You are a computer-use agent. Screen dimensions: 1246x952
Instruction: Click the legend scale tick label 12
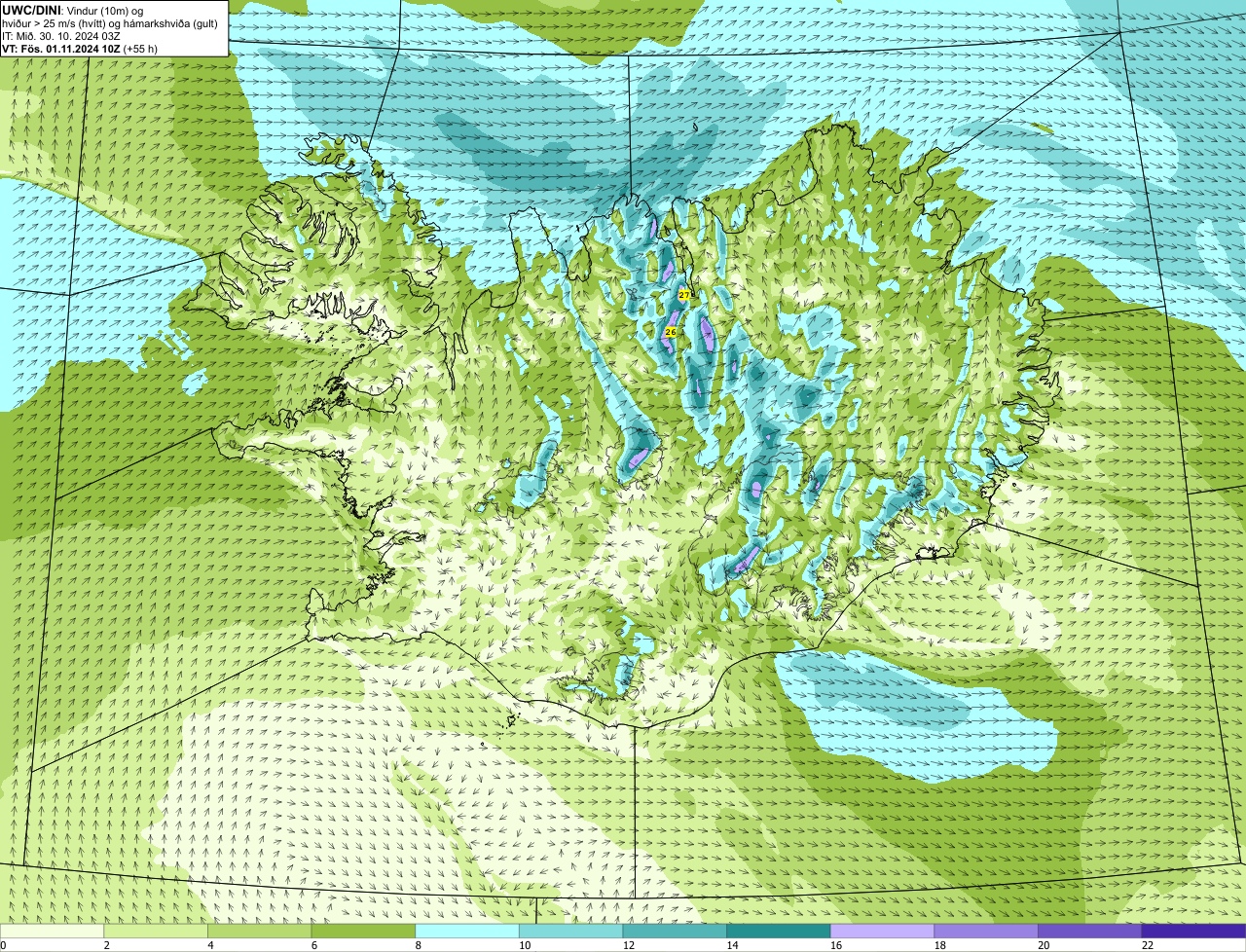(628, 945)
